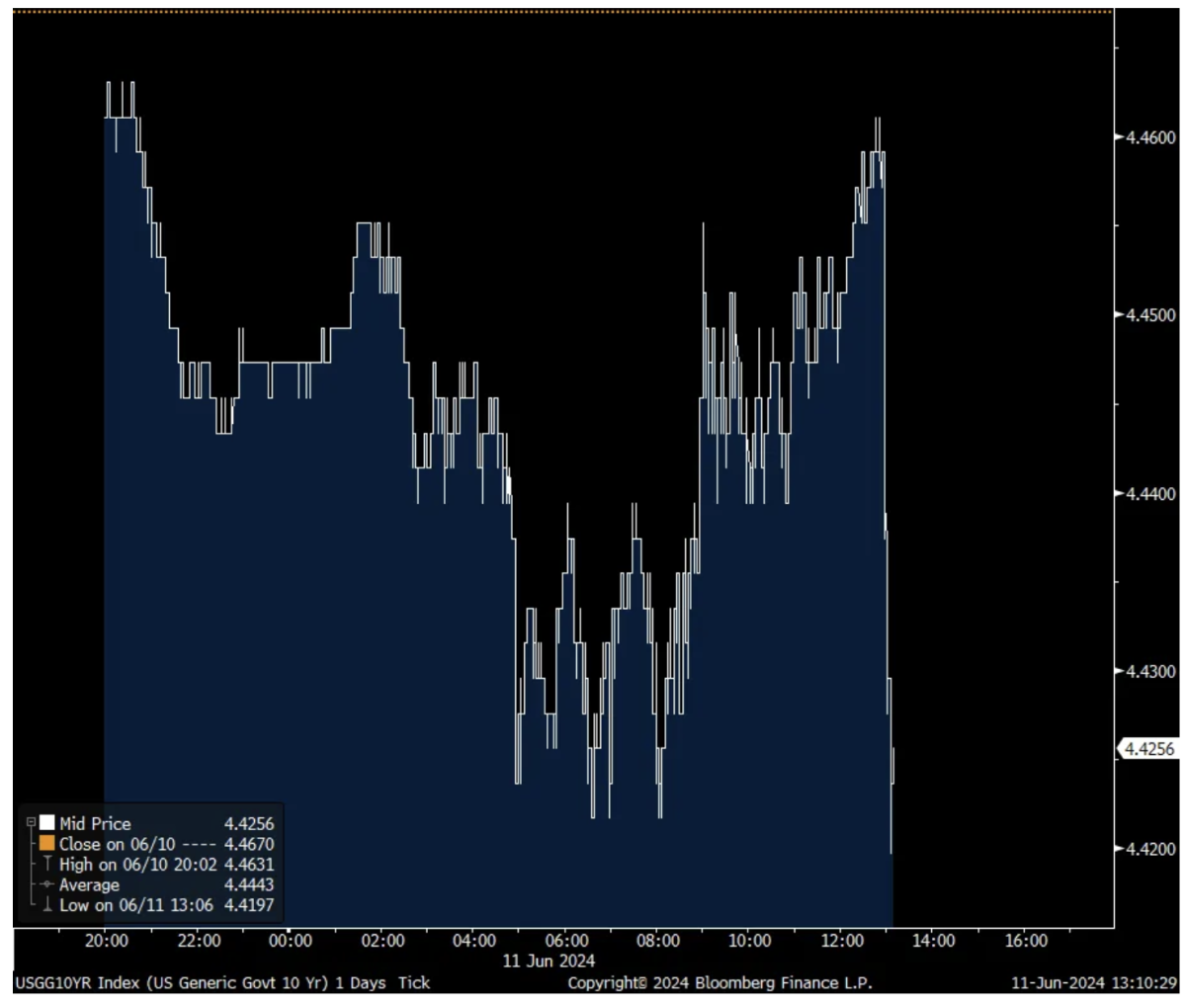
Task: Select the Average legend entry
Action: (x=89, y=885)
